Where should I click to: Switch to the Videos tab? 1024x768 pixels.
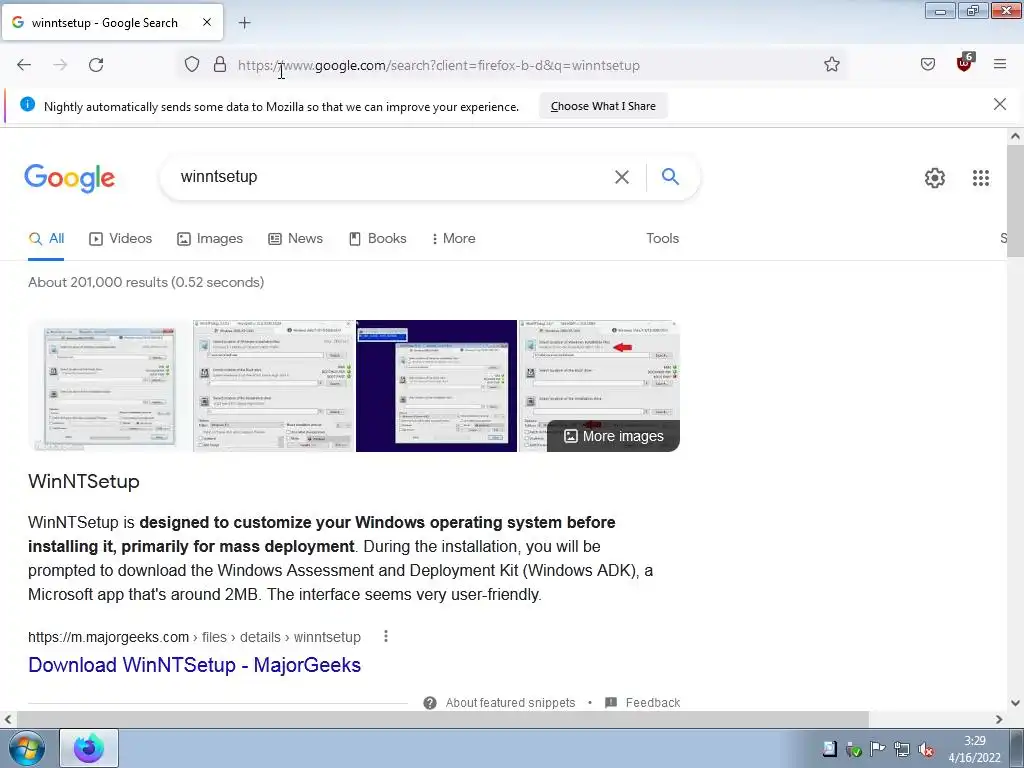click(121, 239)
